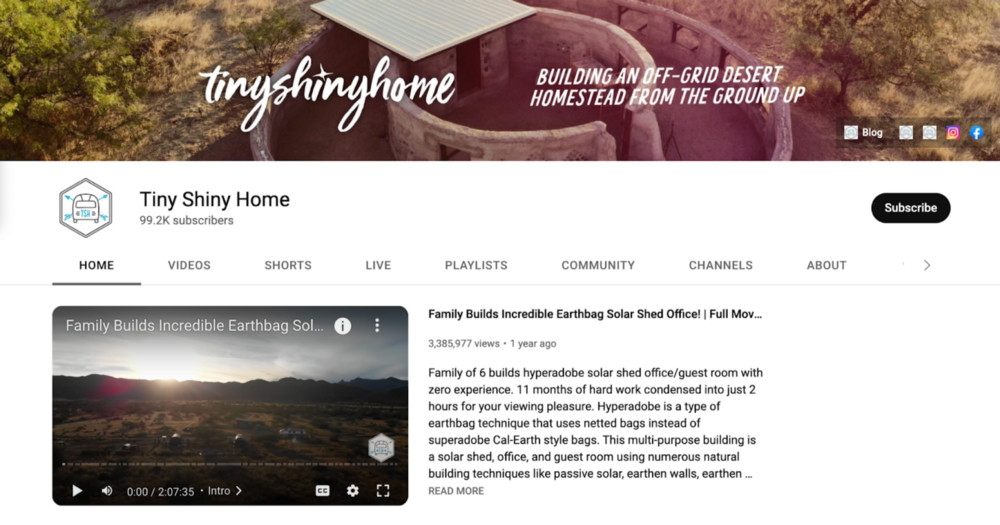Screen dimensions: 1000x525
Task: Play the featured video
Action: coord(77,491)
